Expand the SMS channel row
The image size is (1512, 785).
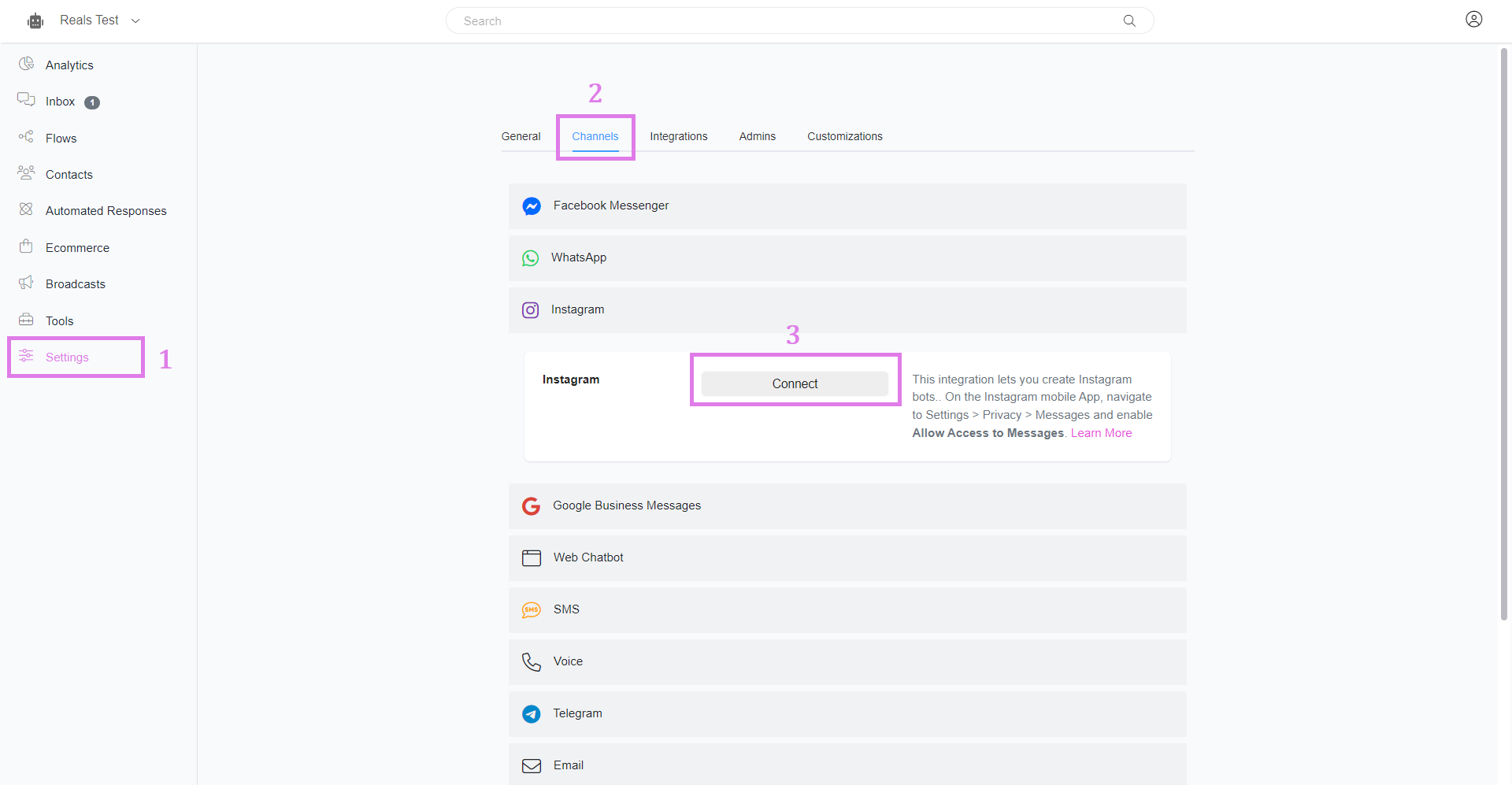tap(847, 610)
